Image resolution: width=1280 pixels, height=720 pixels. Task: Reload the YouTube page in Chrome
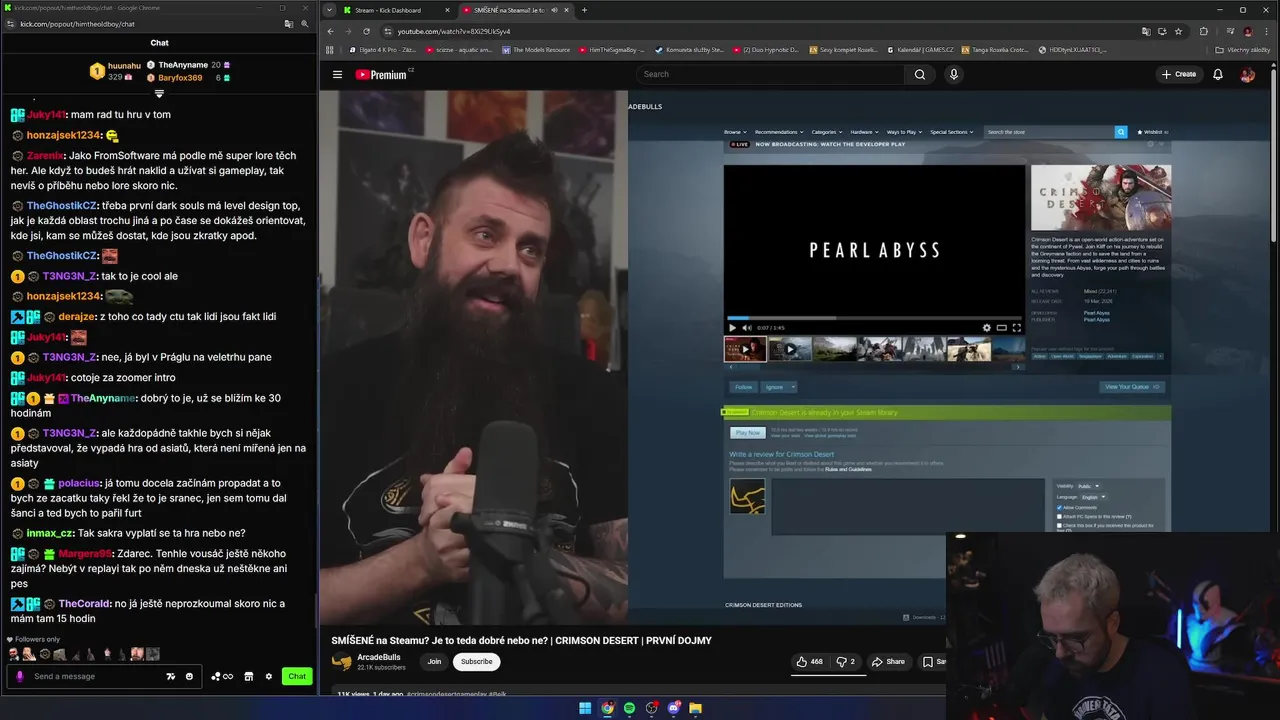pyautogui.click(x=366, y=31)
